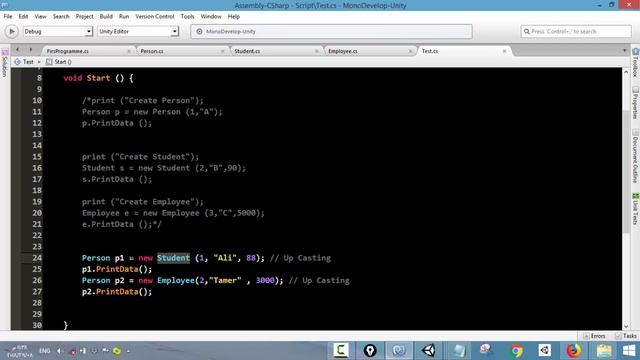Click line number 24 in the gutter

[x=37, y=258]
